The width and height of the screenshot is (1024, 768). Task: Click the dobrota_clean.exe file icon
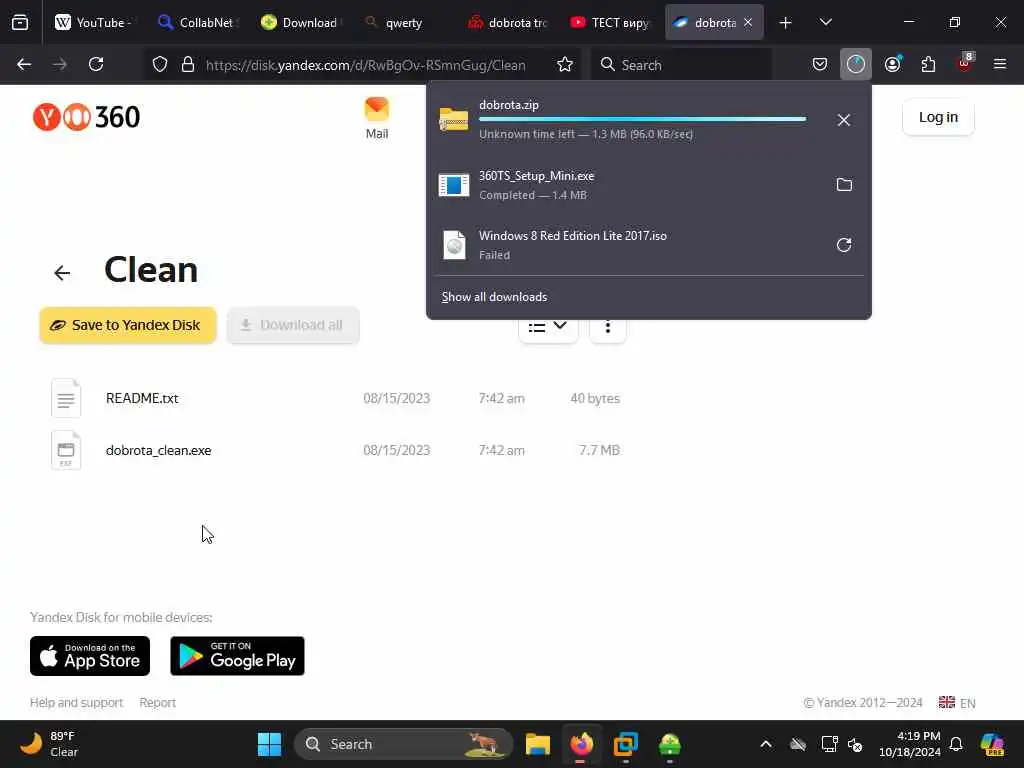click(x=66, y=450)
